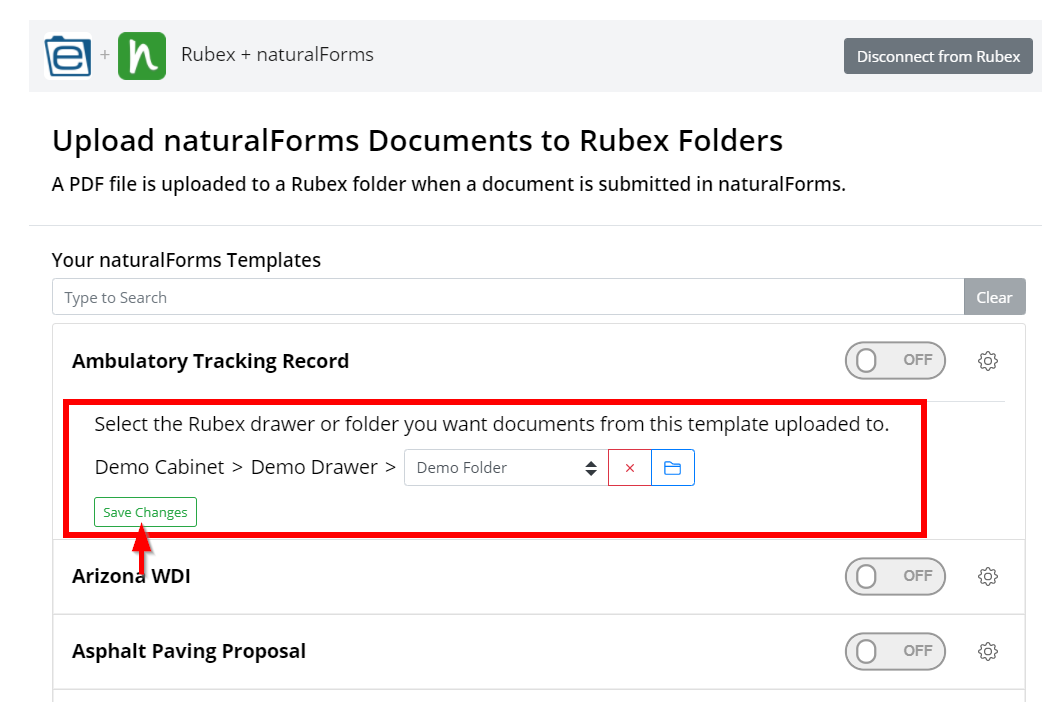Enable the Arizona WDI toggle
This screenshot has width=1042, height=702.
895,576
